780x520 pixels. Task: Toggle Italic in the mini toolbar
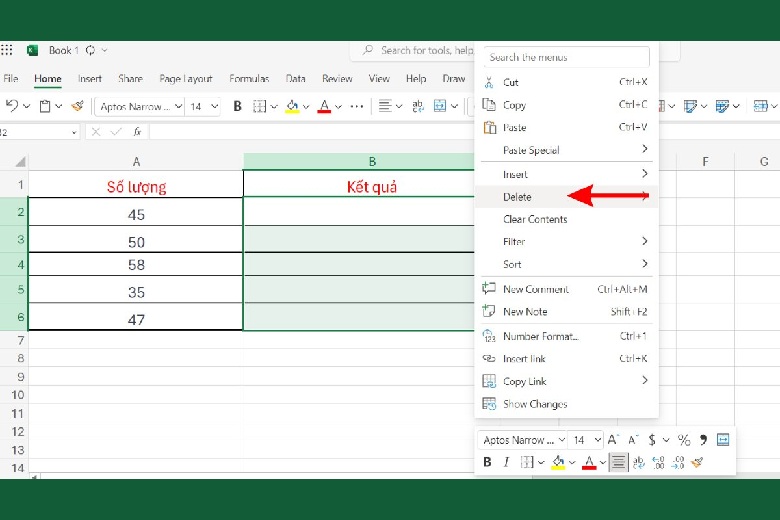pyautogui.click(x=506, y=462)
